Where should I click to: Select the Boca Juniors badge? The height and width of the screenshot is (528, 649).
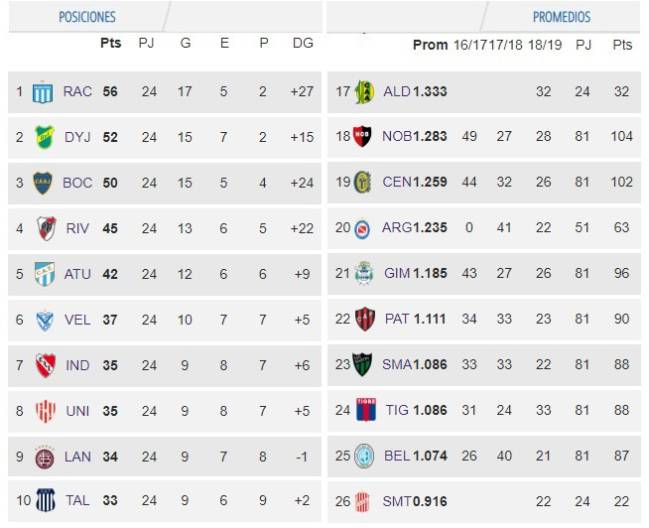(x=43, y=183)
